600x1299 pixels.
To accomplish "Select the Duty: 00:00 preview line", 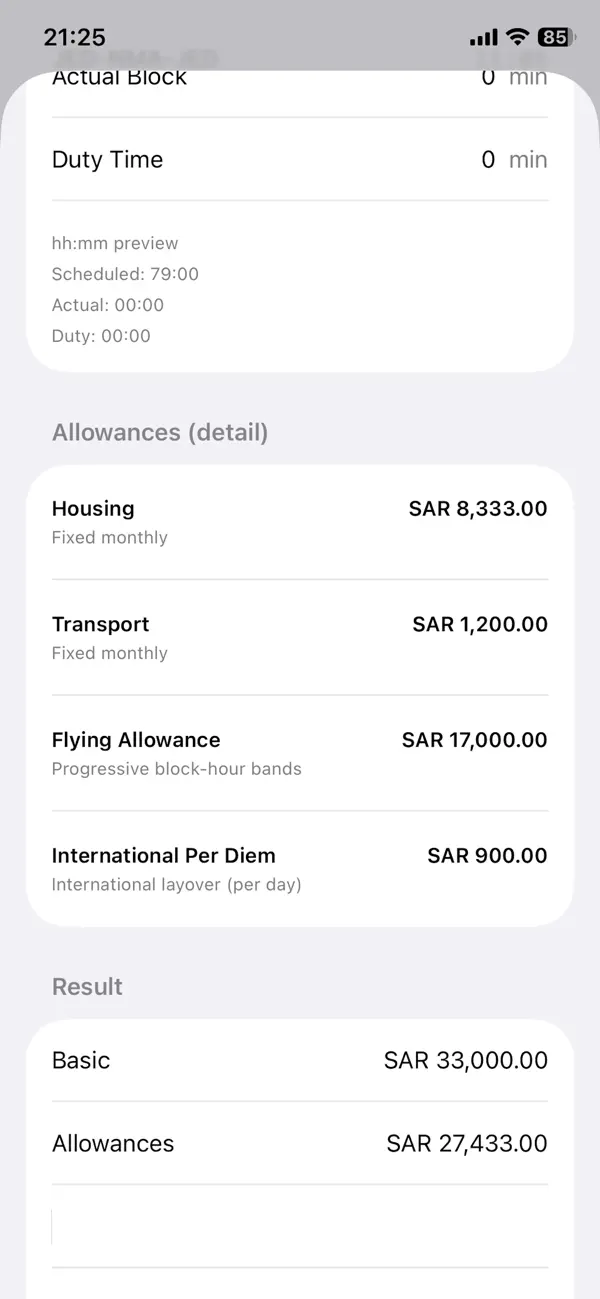I will (x=101, y=336).
